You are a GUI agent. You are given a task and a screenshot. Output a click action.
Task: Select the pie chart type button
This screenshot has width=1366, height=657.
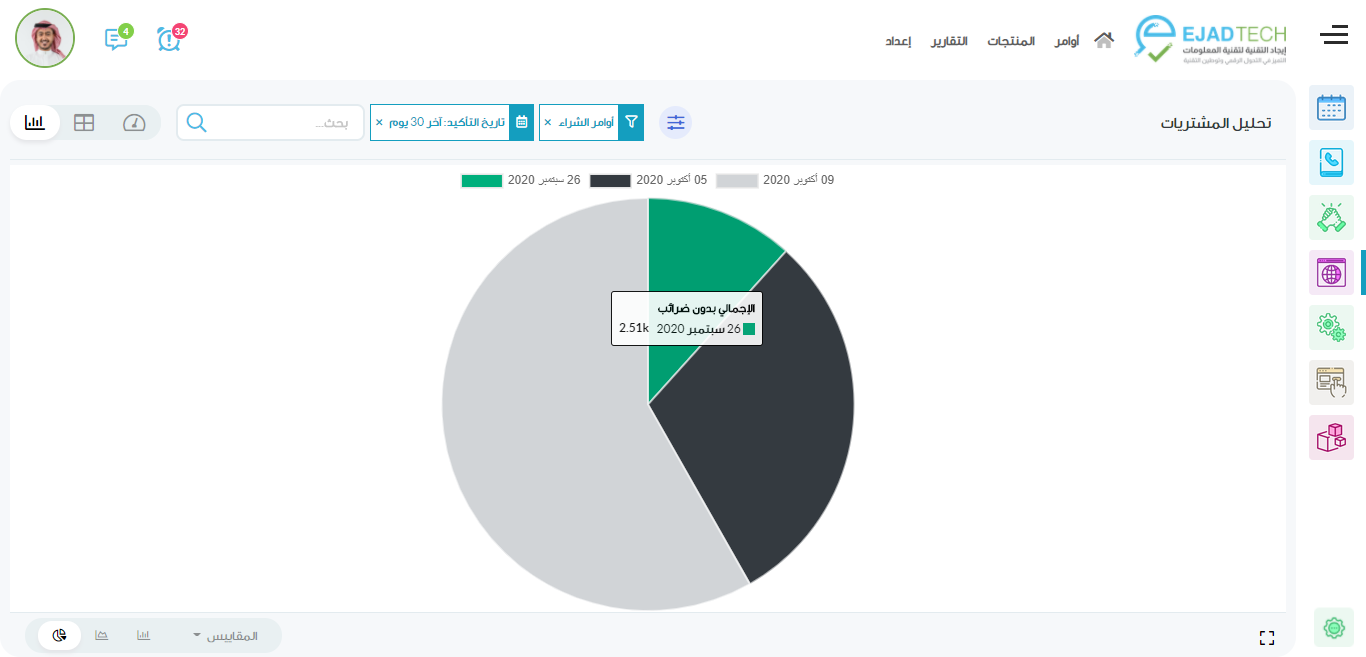tap(59, 636)
